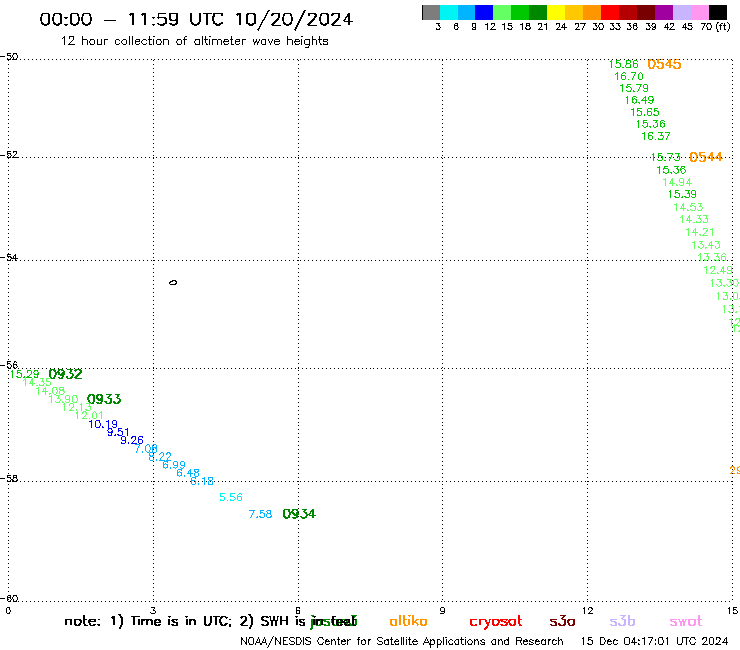This screenshot has width=740, height=650.
Task: Click the orange 0545 time stamp
Action: [664, 64]
